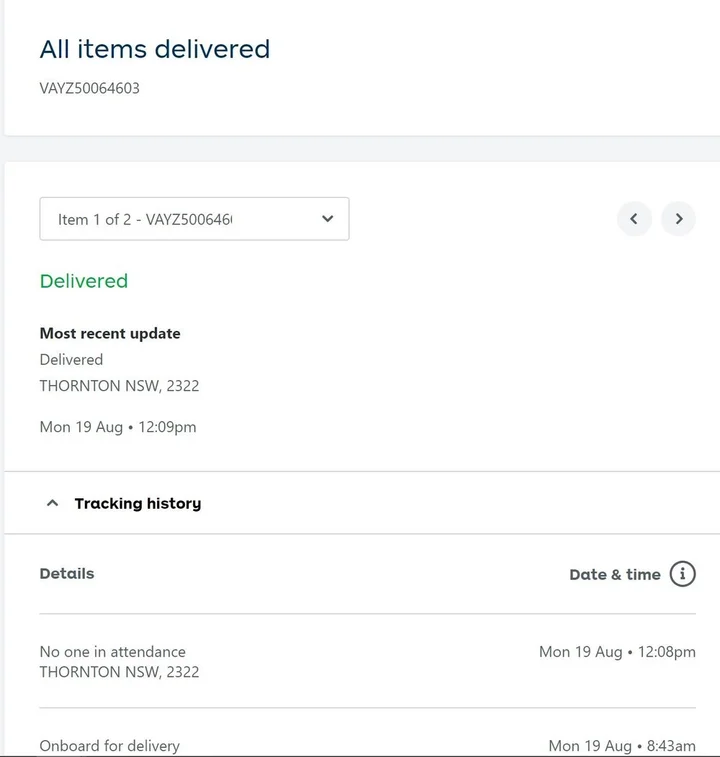Click the Mon 19 Aug 8:43am timestamp
The height and width of the screenshot is (757, 720).
(621, 745)
